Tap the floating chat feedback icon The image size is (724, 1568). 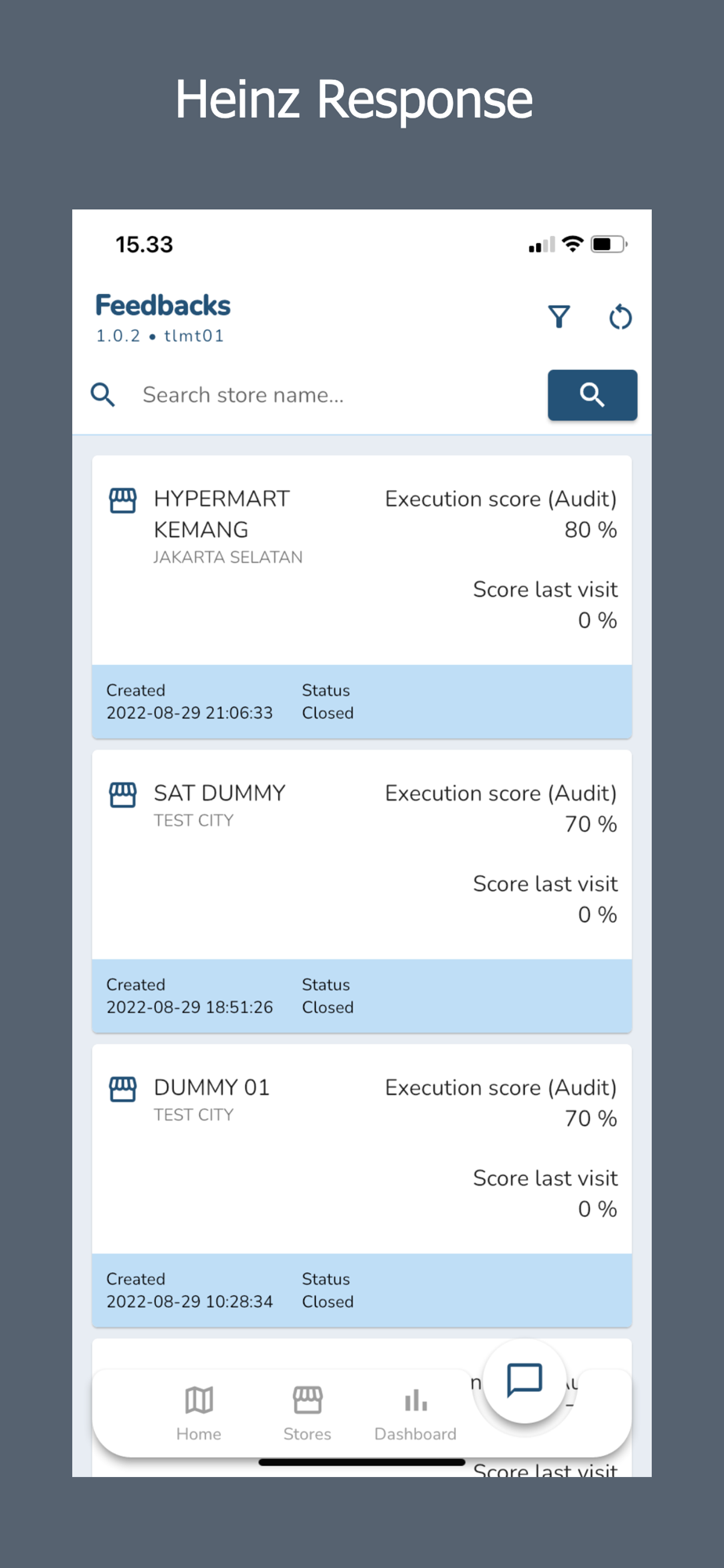tap(524, 1381)
